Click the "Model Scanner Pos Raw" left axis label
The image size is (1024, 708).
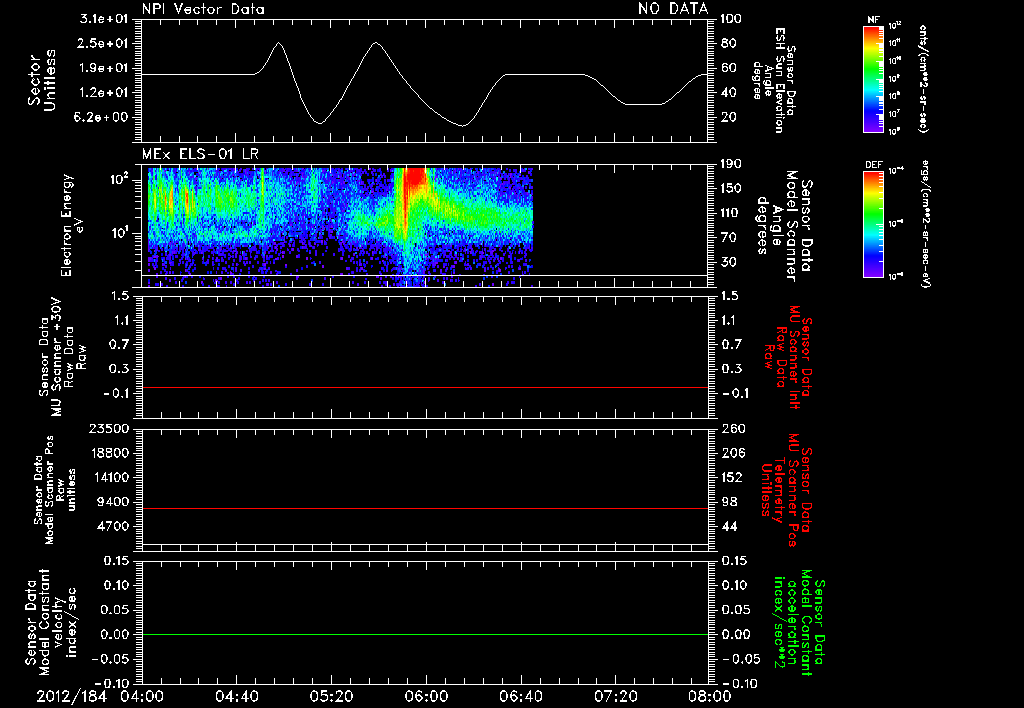click(54, 490)
